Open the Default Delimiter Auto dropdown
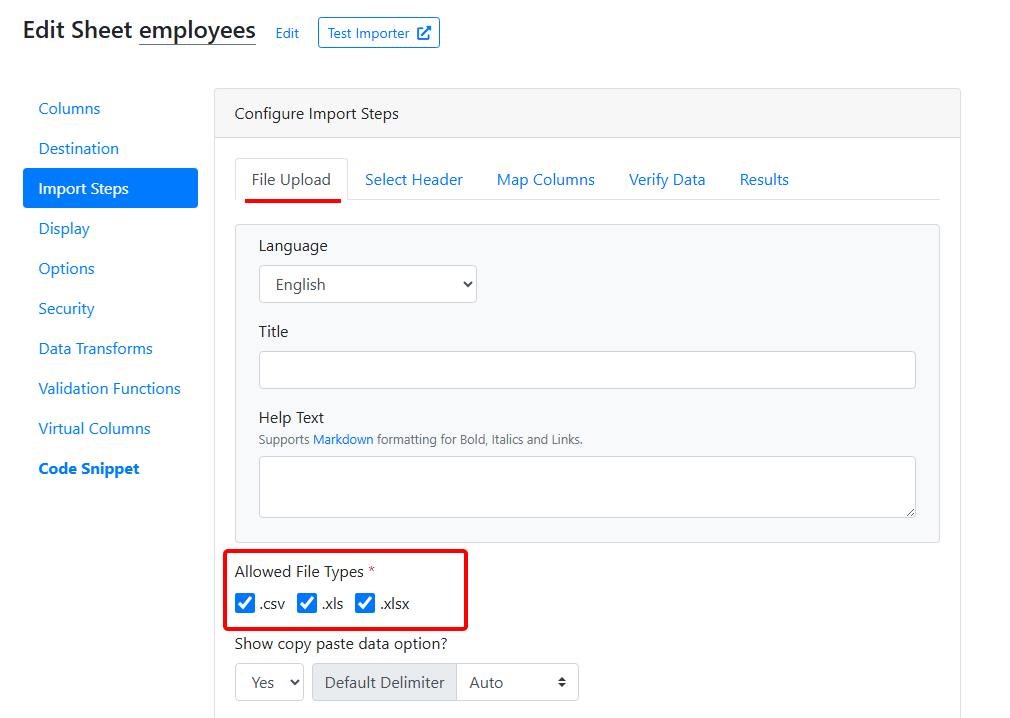This screenshot has width=1010, height=718. 517,682
